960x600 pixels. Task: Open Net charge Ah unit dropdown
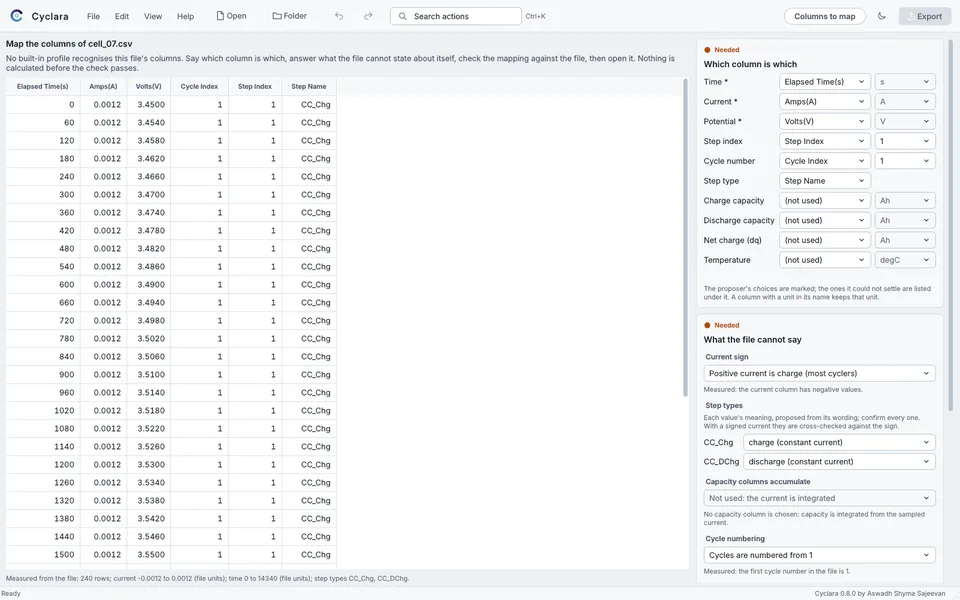coord(905,240)
